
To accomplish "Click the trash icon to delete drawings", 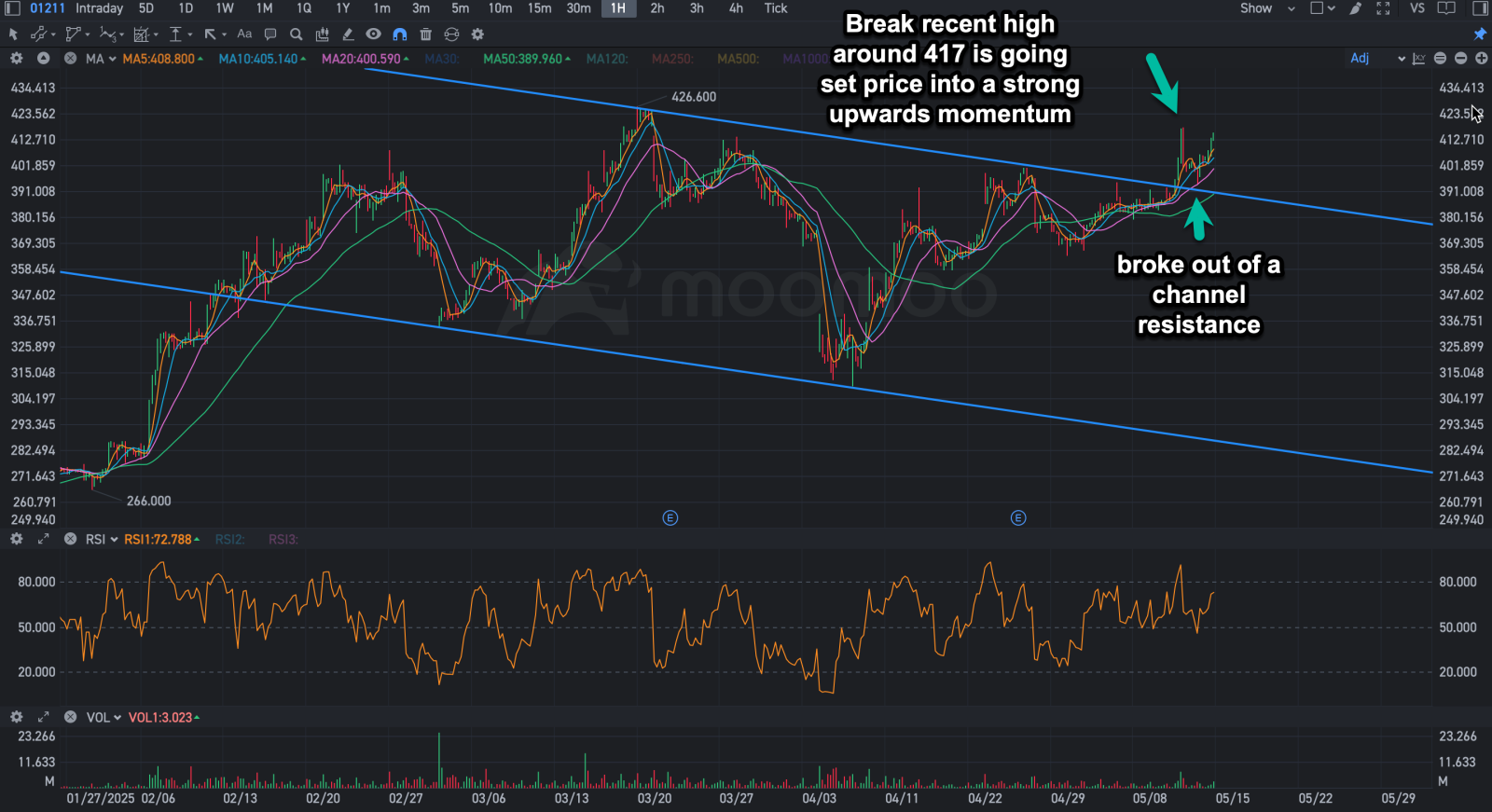I will point(425,34).
